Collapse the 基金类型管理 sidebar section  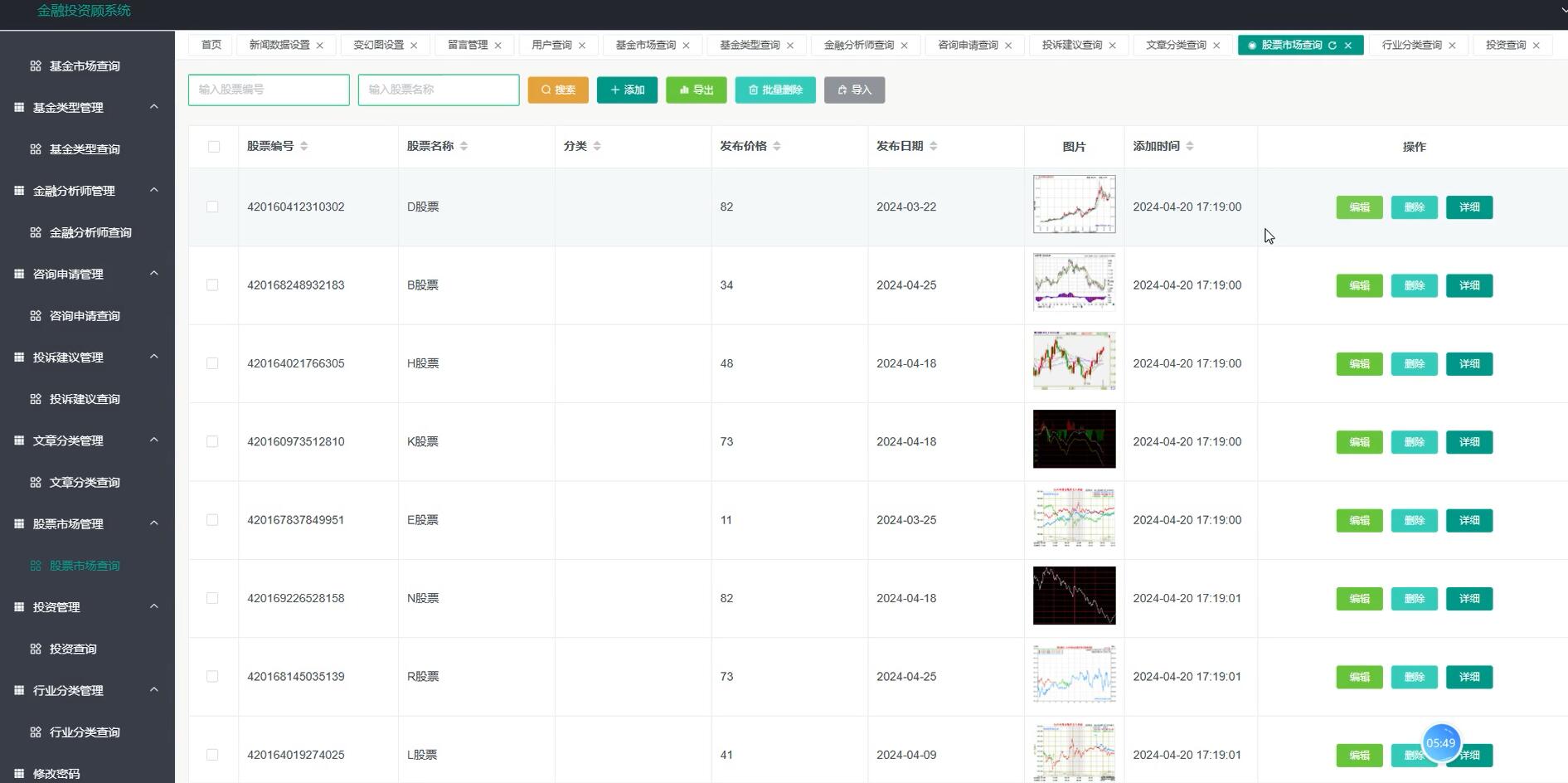click(153, 107)
